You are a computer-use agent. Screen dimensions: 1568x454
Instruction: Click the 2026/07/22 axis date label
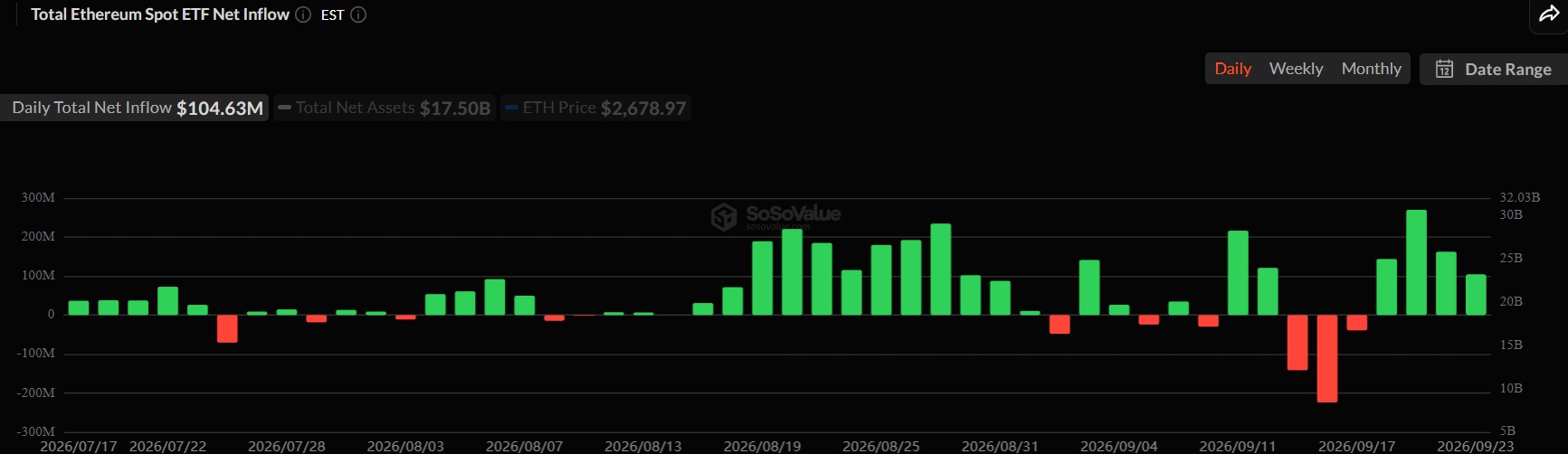167,447
